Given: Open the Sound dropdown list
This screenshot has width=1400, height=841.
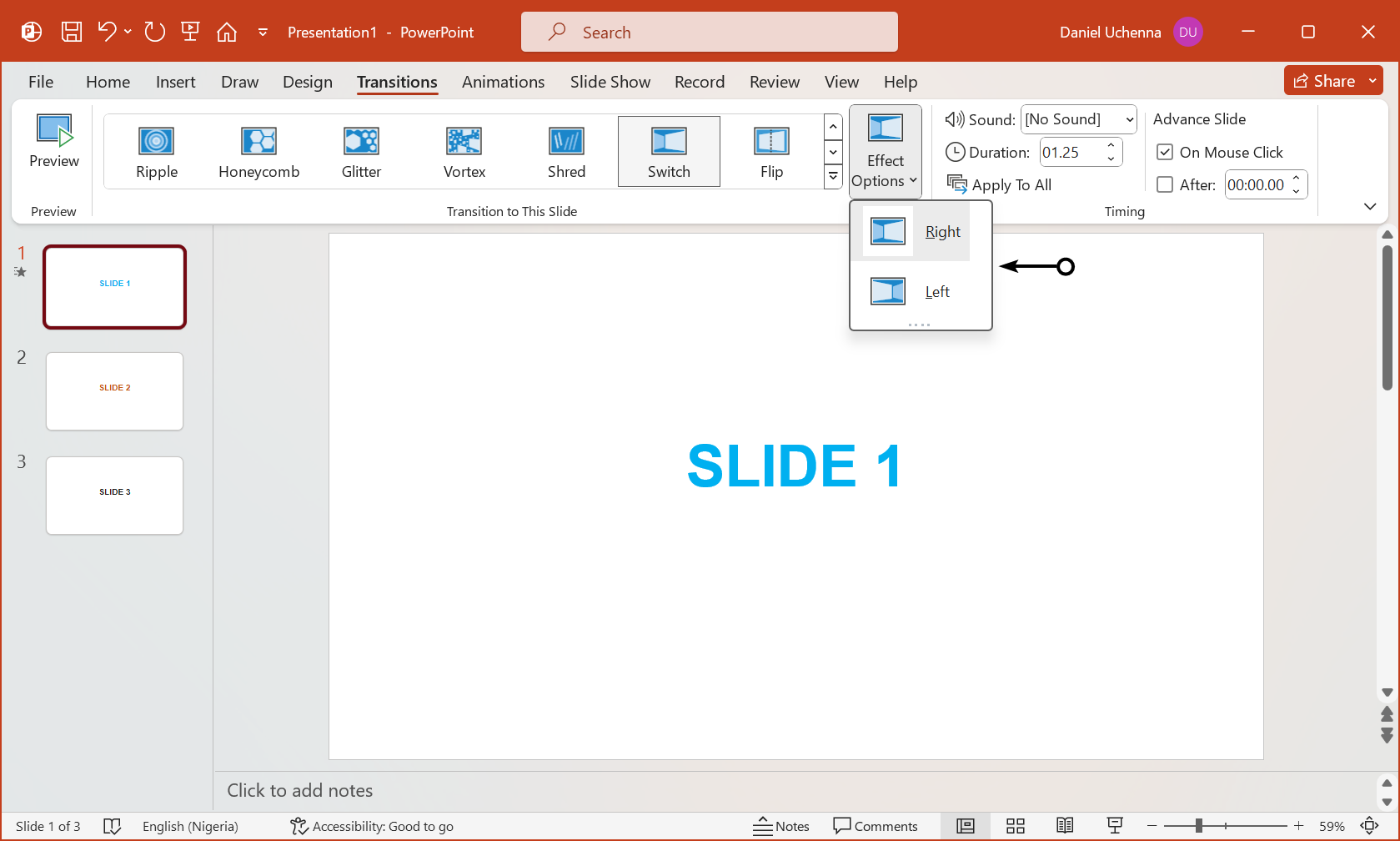Looking at the screenshot, I should click(1129, 120).
